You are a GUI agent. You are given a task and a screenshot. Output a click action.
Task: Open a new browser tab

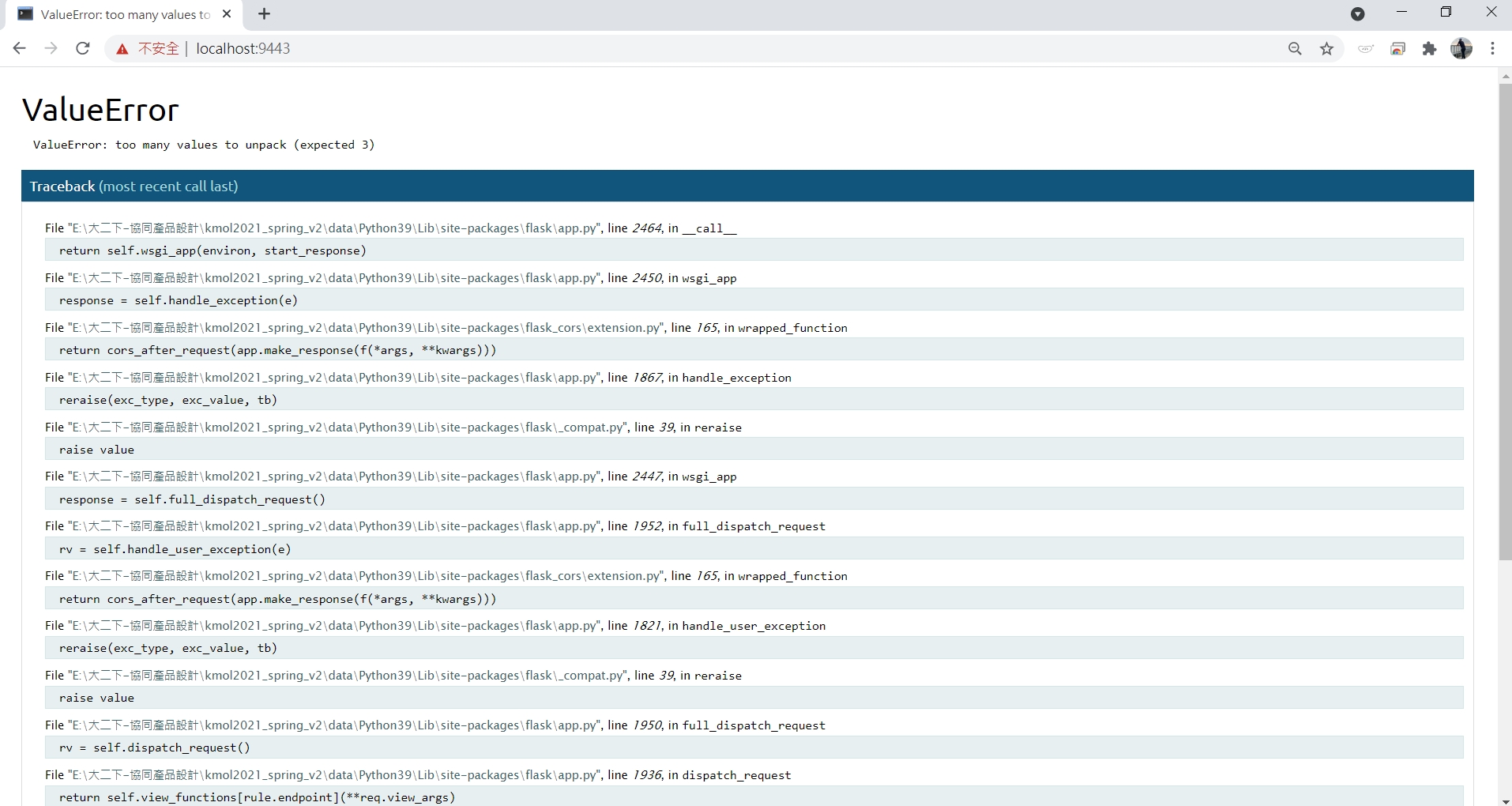[265, 13]
